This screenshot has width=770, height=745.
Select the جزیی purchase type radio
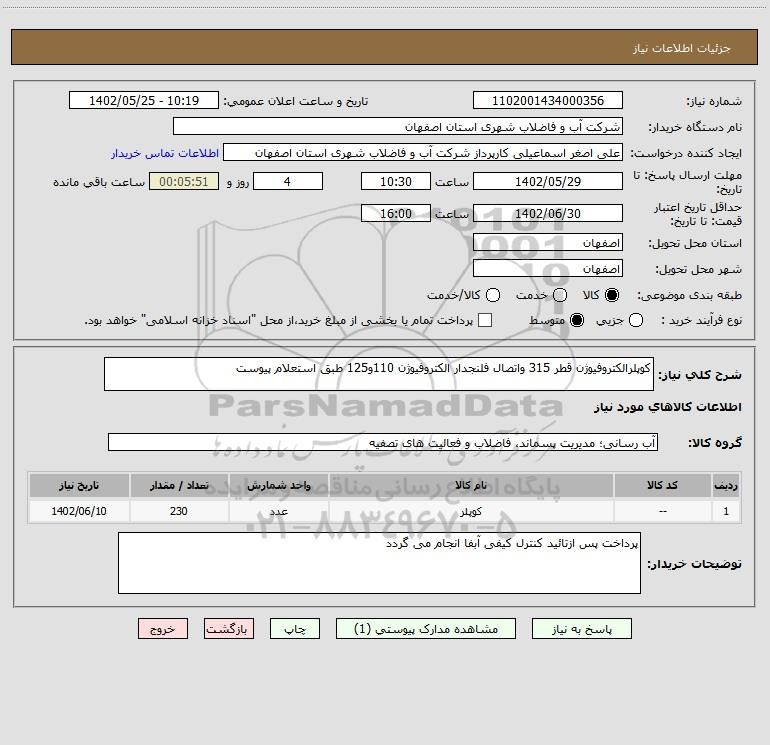coord(635,320)
